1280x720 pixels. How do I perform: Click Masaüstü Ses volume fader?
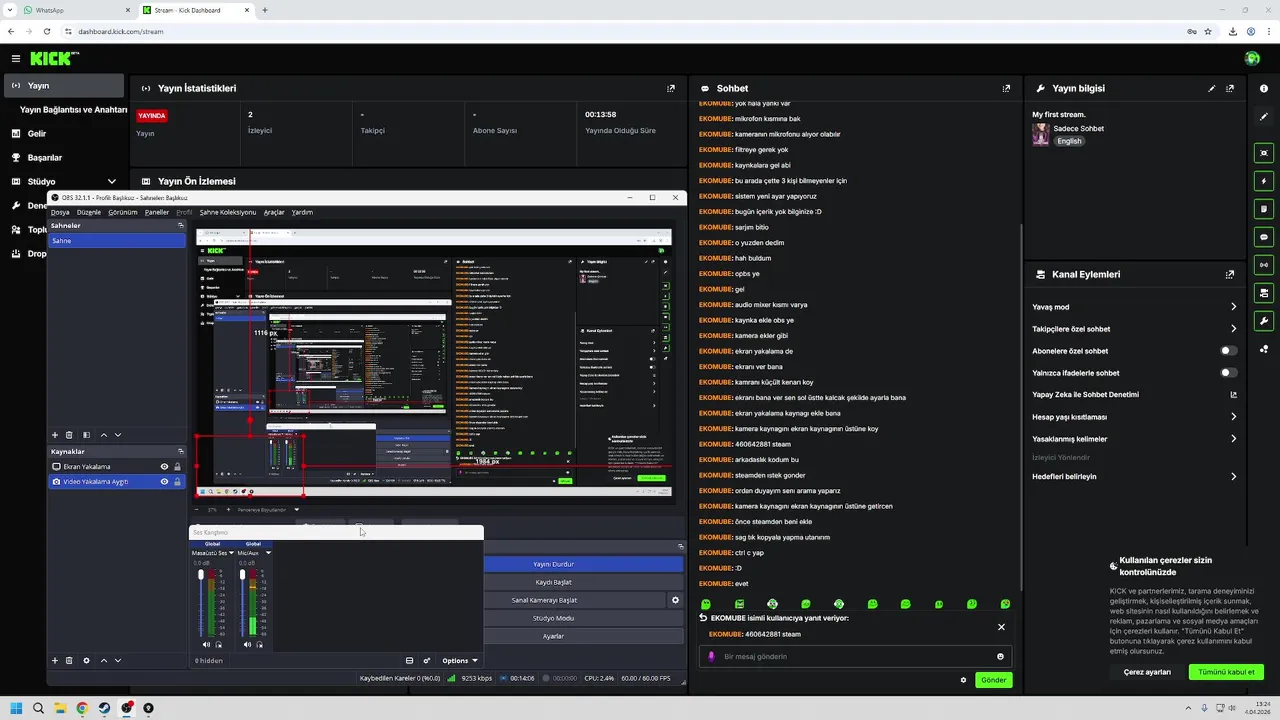tap(201, 577)
